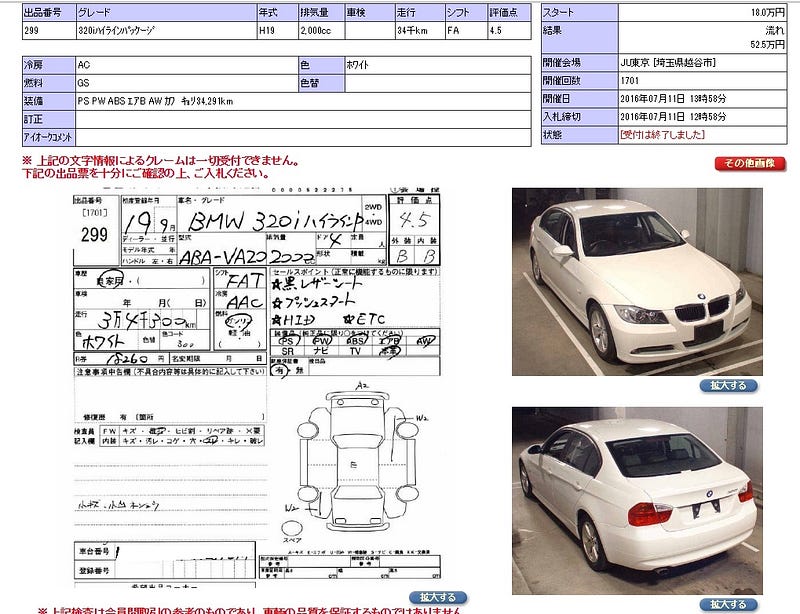This screenshot has height=614, width=800.
Task: Click the AC value in 冷房 row
Action: point(84,65)
